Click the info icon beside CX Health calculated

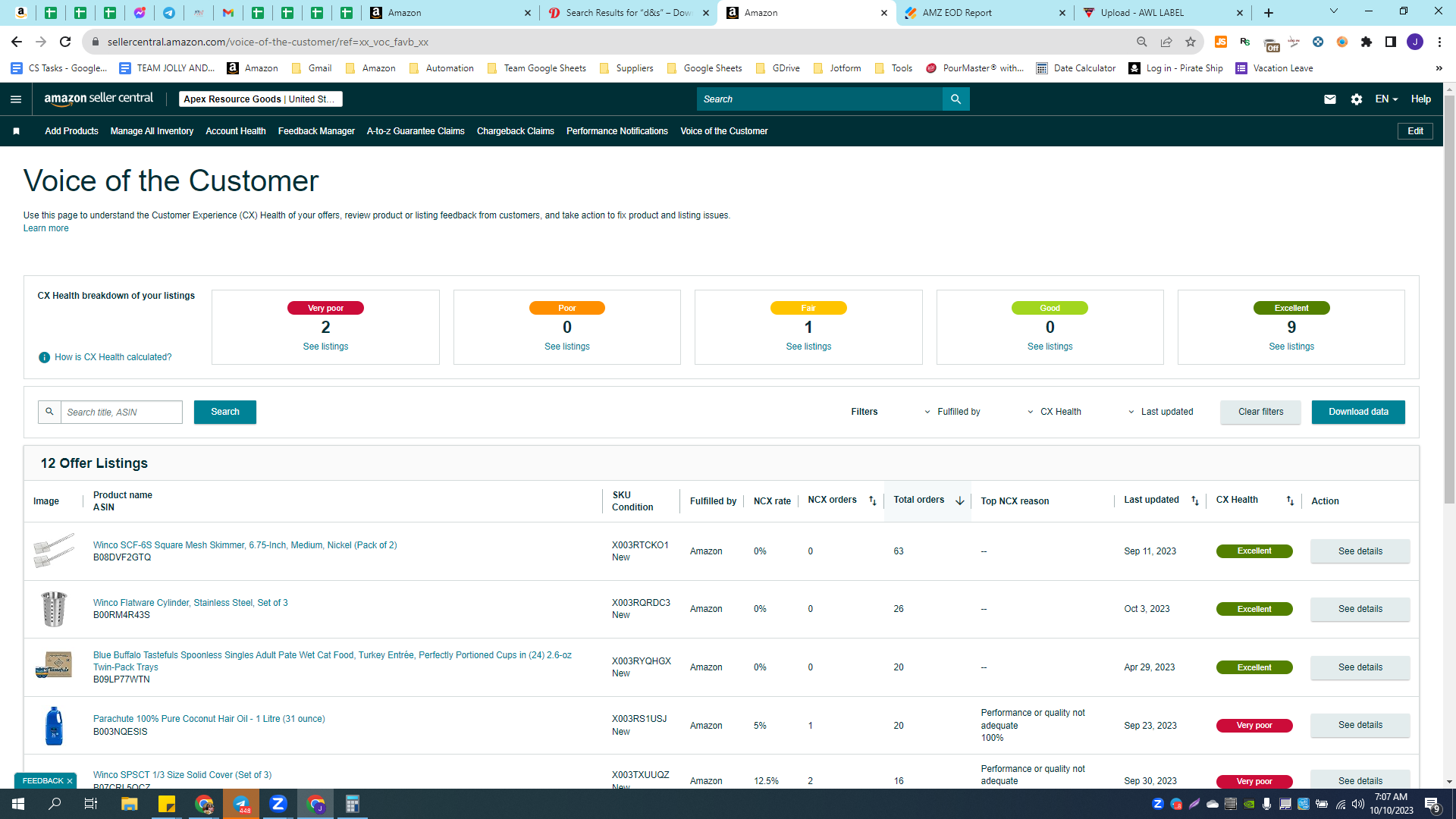pos(44,357)
